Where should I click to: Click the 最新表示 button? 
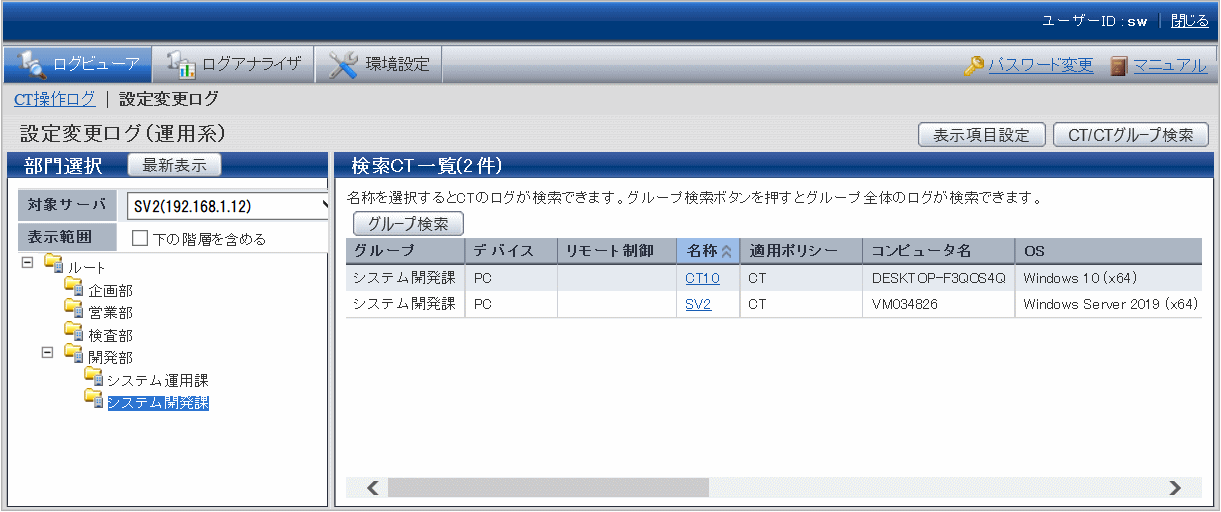175,165
